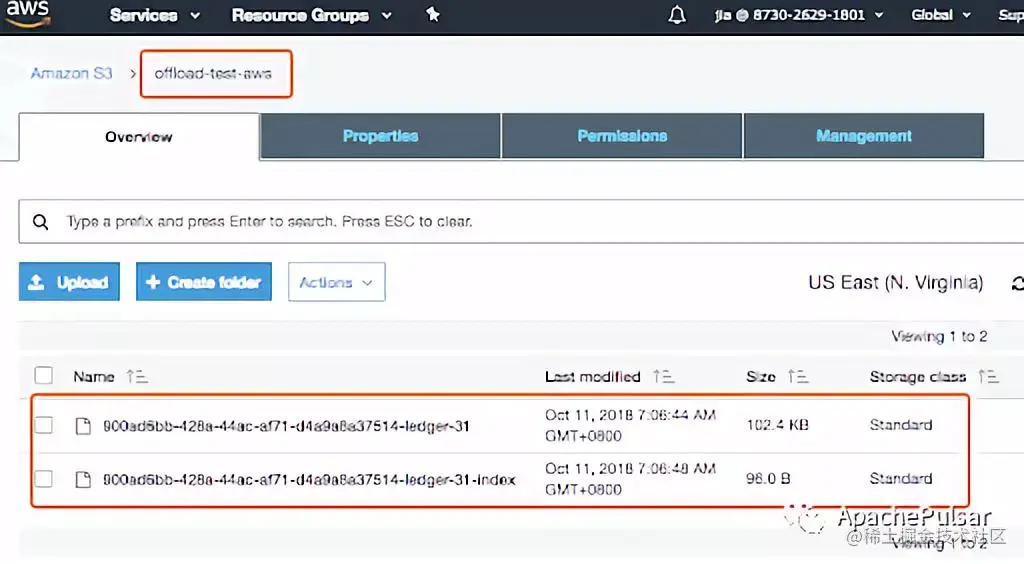1024x564 pixels.
Task: Expand the Global region dropdown
Action: pos(940,15)
